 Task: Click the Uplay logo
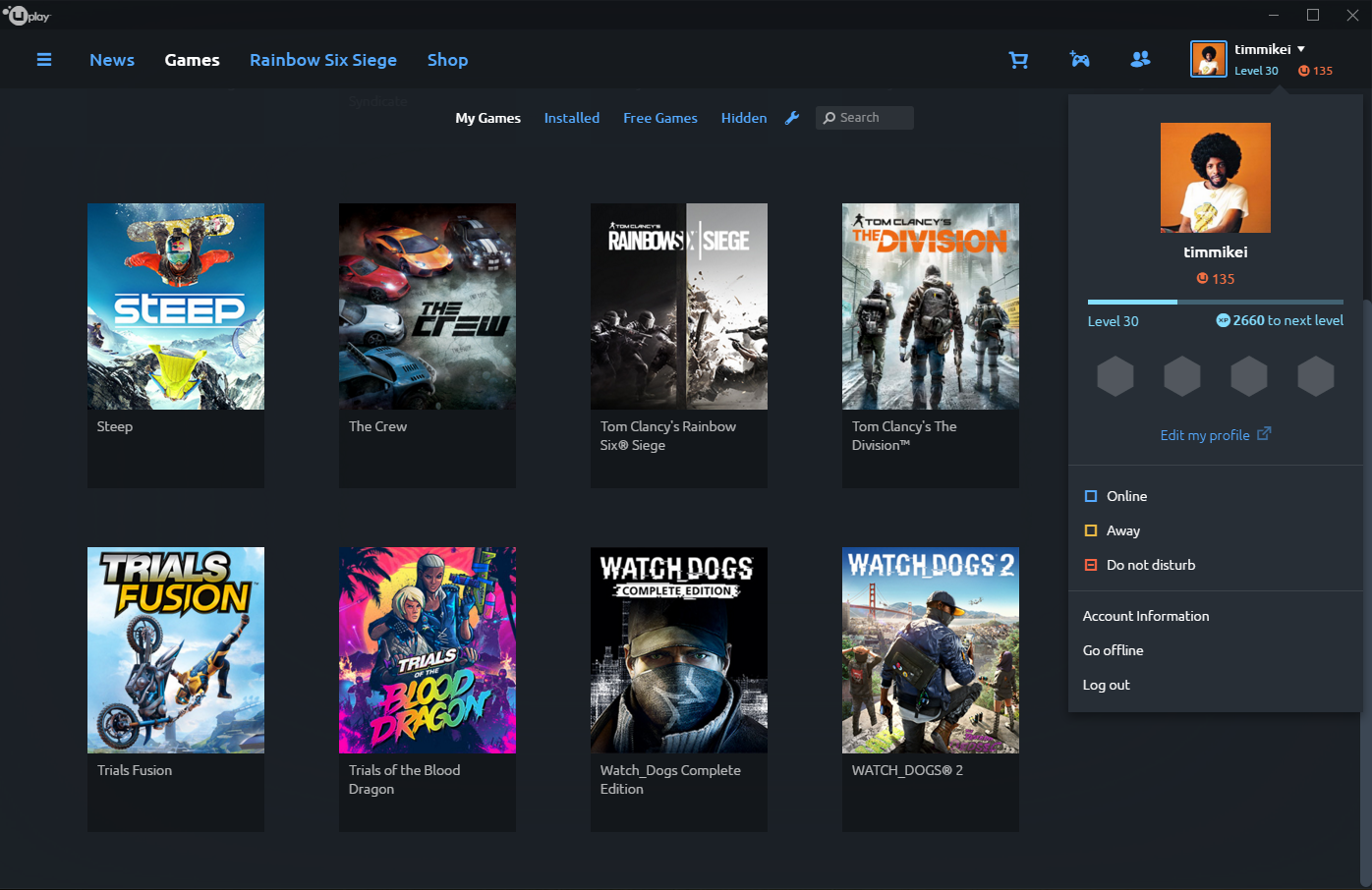click(x=27, y=15)
